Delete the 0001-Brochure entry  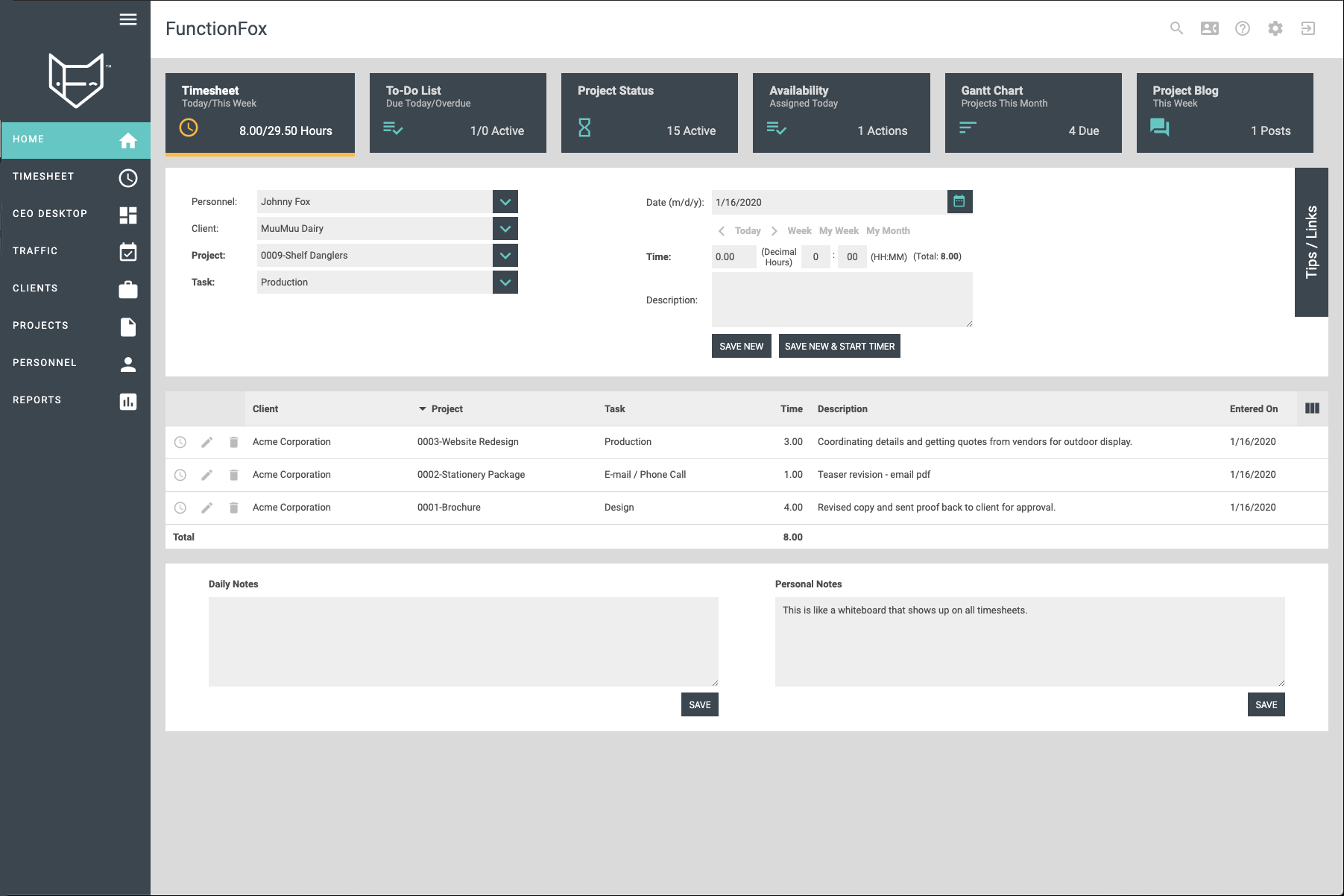click(233, 508)
